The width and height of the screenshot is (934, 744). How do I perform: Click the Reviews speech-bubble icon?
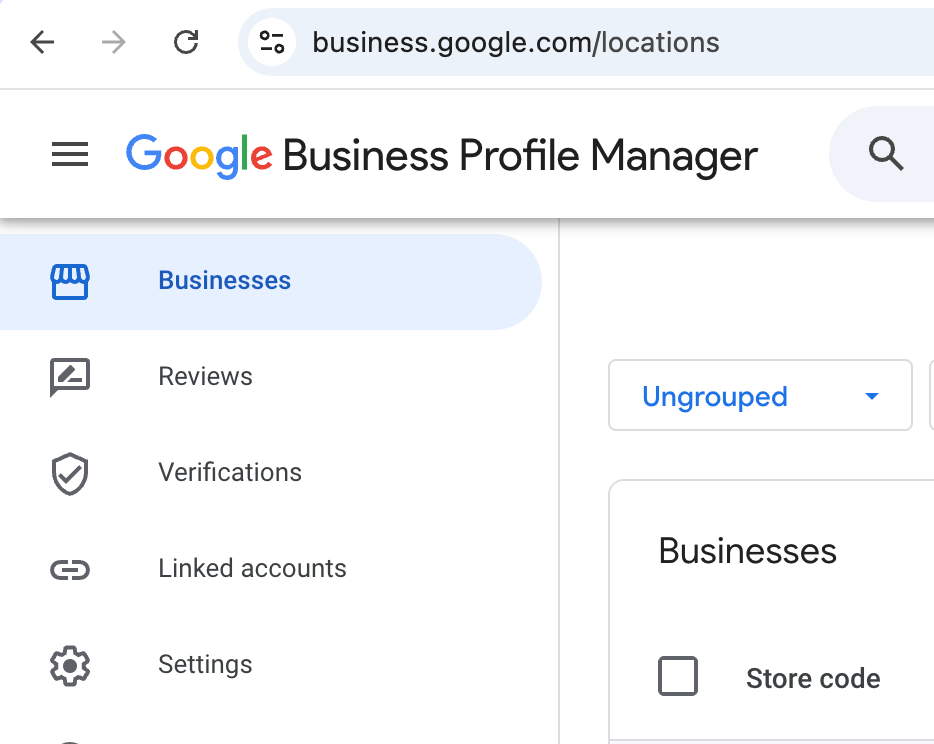point(70,377)
